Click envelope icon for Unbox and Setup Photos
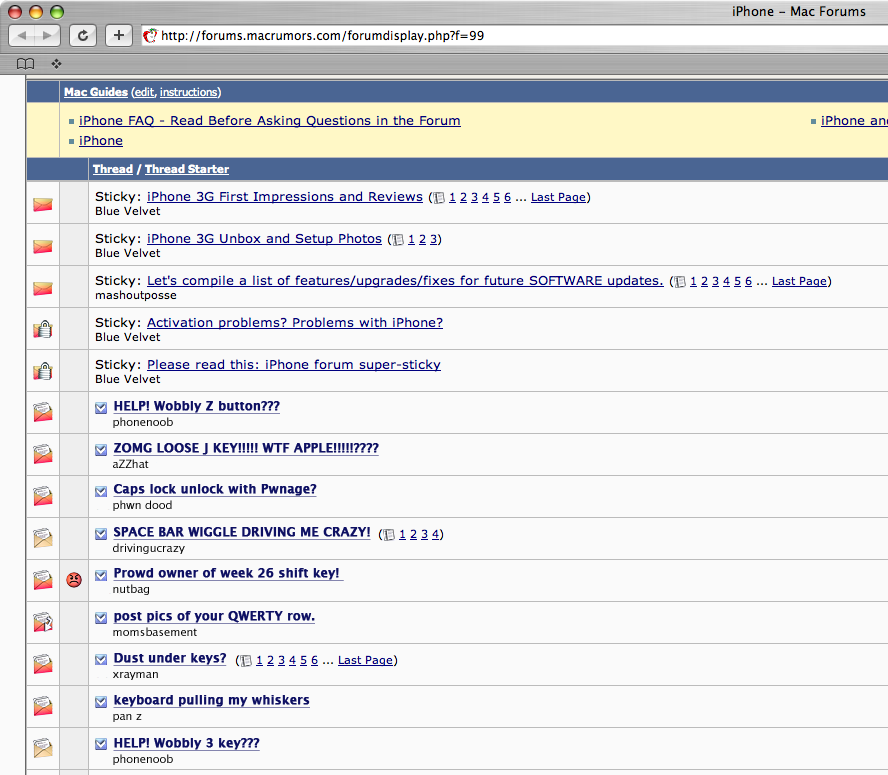The height and width of the screenshot is (775, 888). (42, 246)
